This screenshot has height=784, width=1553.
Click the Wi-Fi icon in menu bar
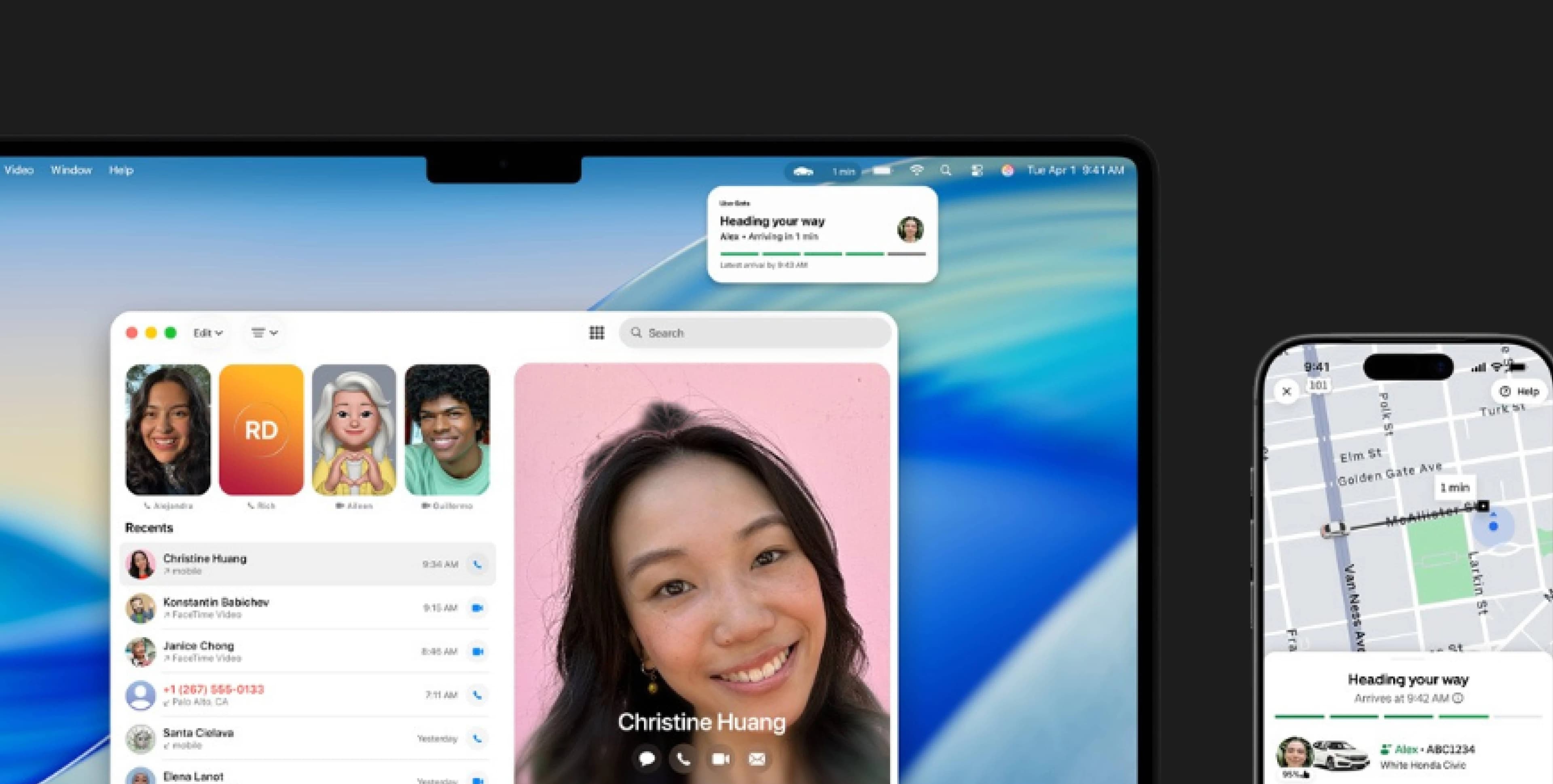pos(916,171)
